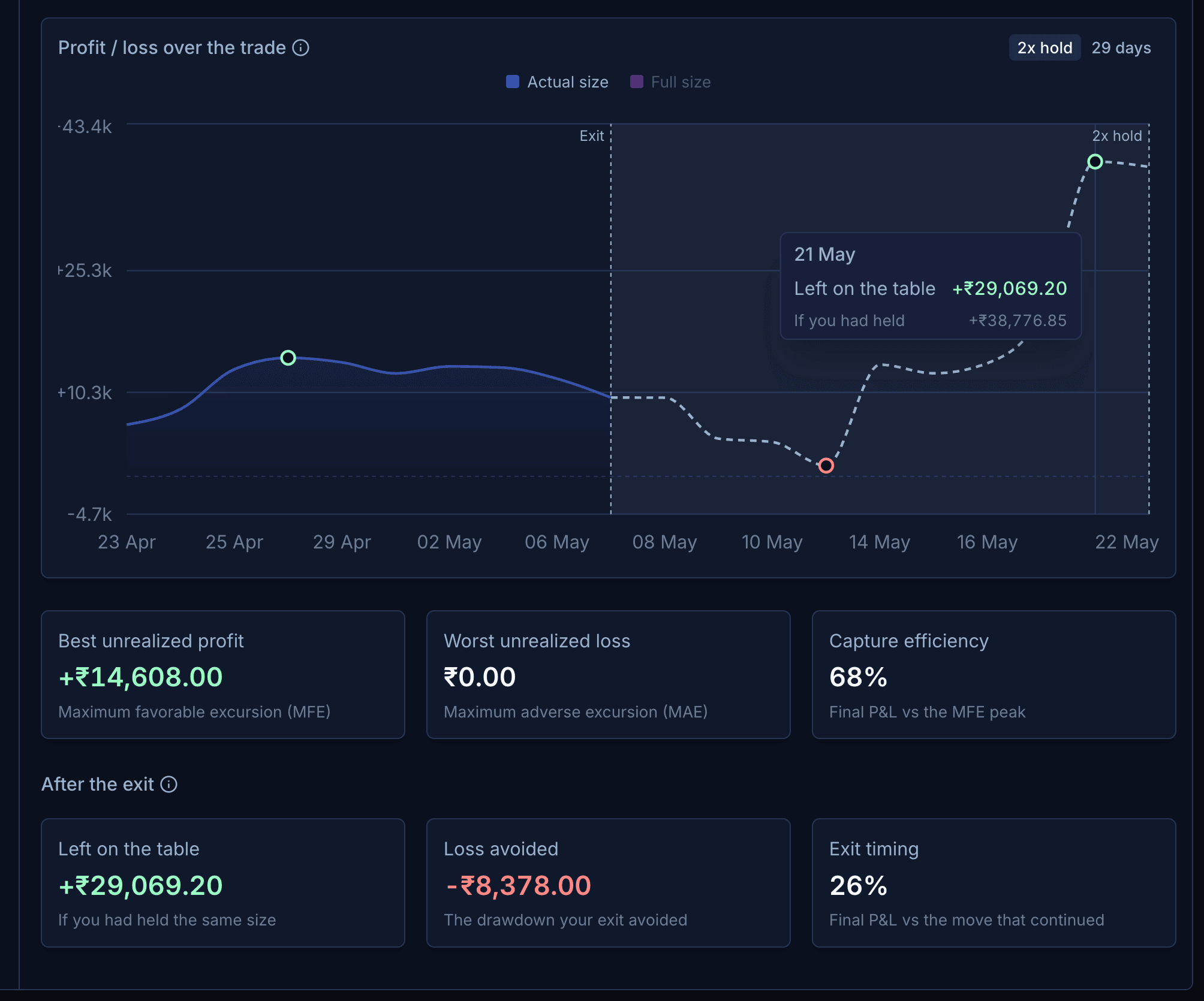Click the 2x hold label inside chart
This screenshot has width=1204, height=1001.
click(x=1116, y=136)
